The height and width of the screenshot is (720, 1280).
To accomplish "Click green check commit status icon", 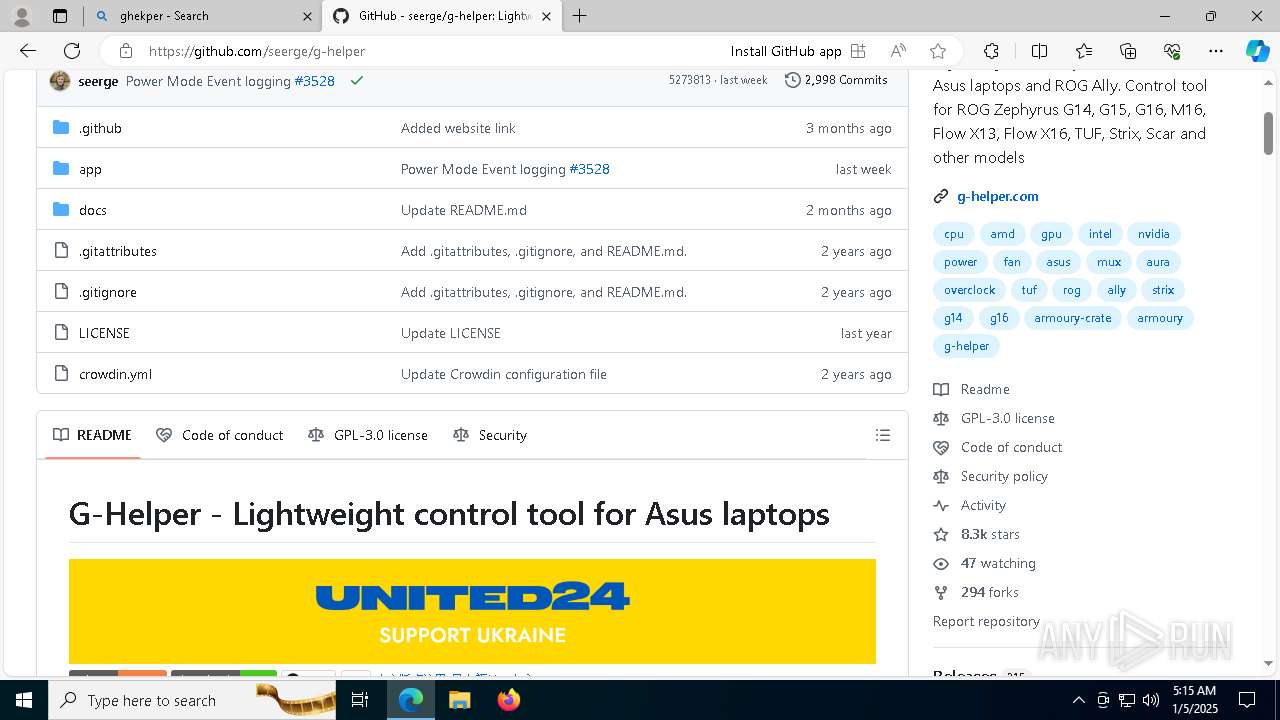I will click(356, 81).
